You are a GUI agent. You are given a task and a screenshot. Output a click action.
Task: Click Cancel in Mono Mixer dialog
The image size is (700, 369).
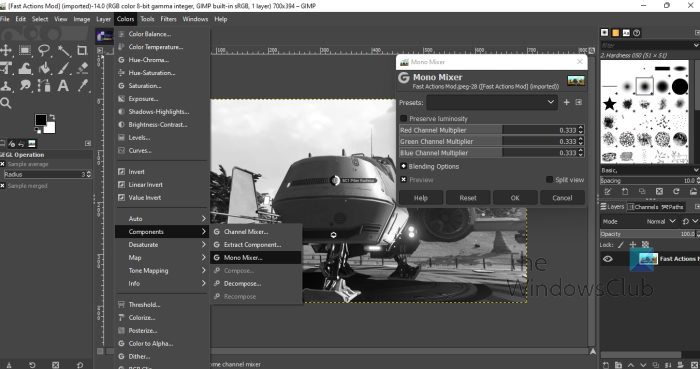[x=562, y=198]
